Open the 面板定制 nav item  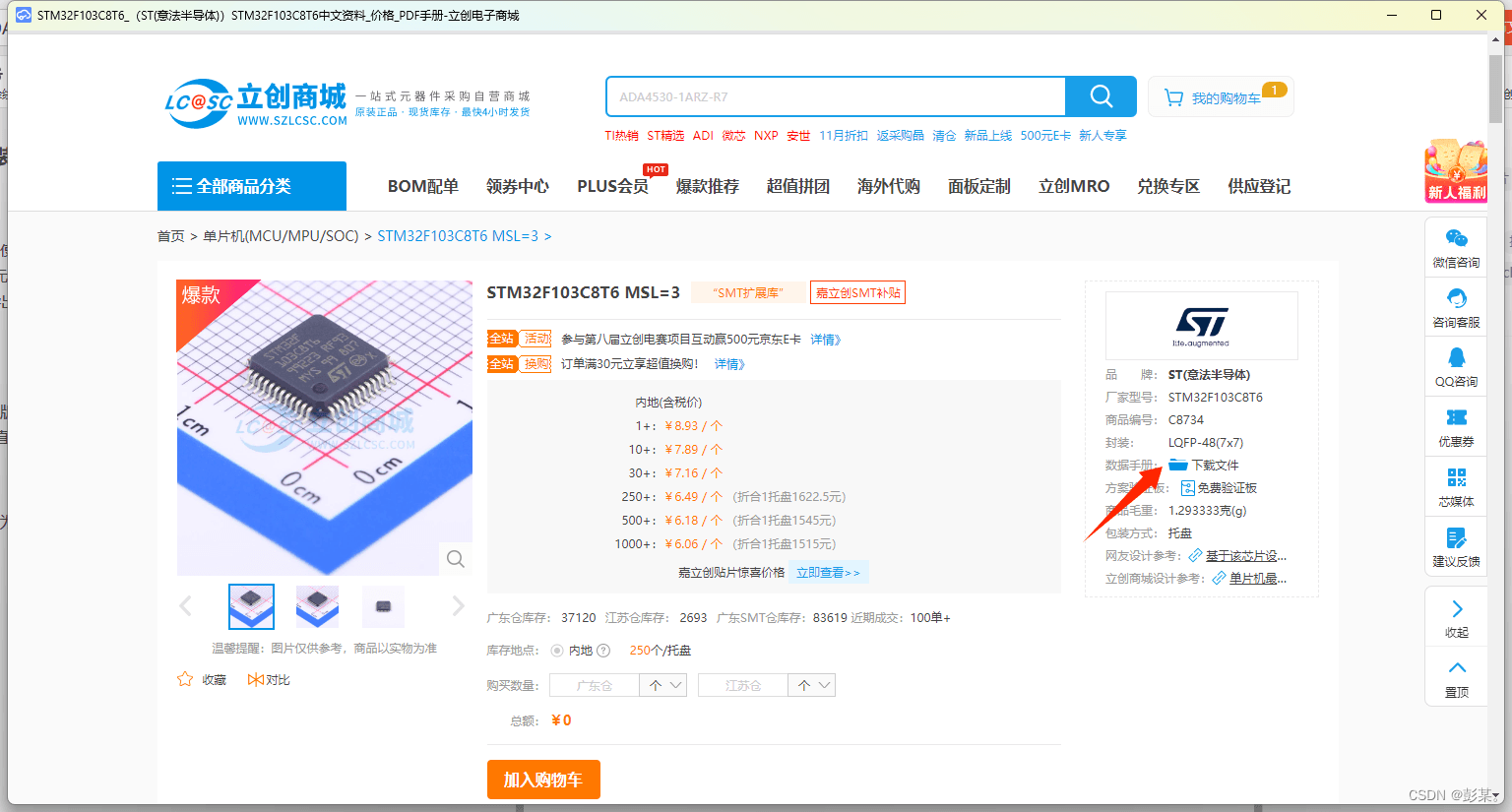pyautogui.click(x=978, y=186)
